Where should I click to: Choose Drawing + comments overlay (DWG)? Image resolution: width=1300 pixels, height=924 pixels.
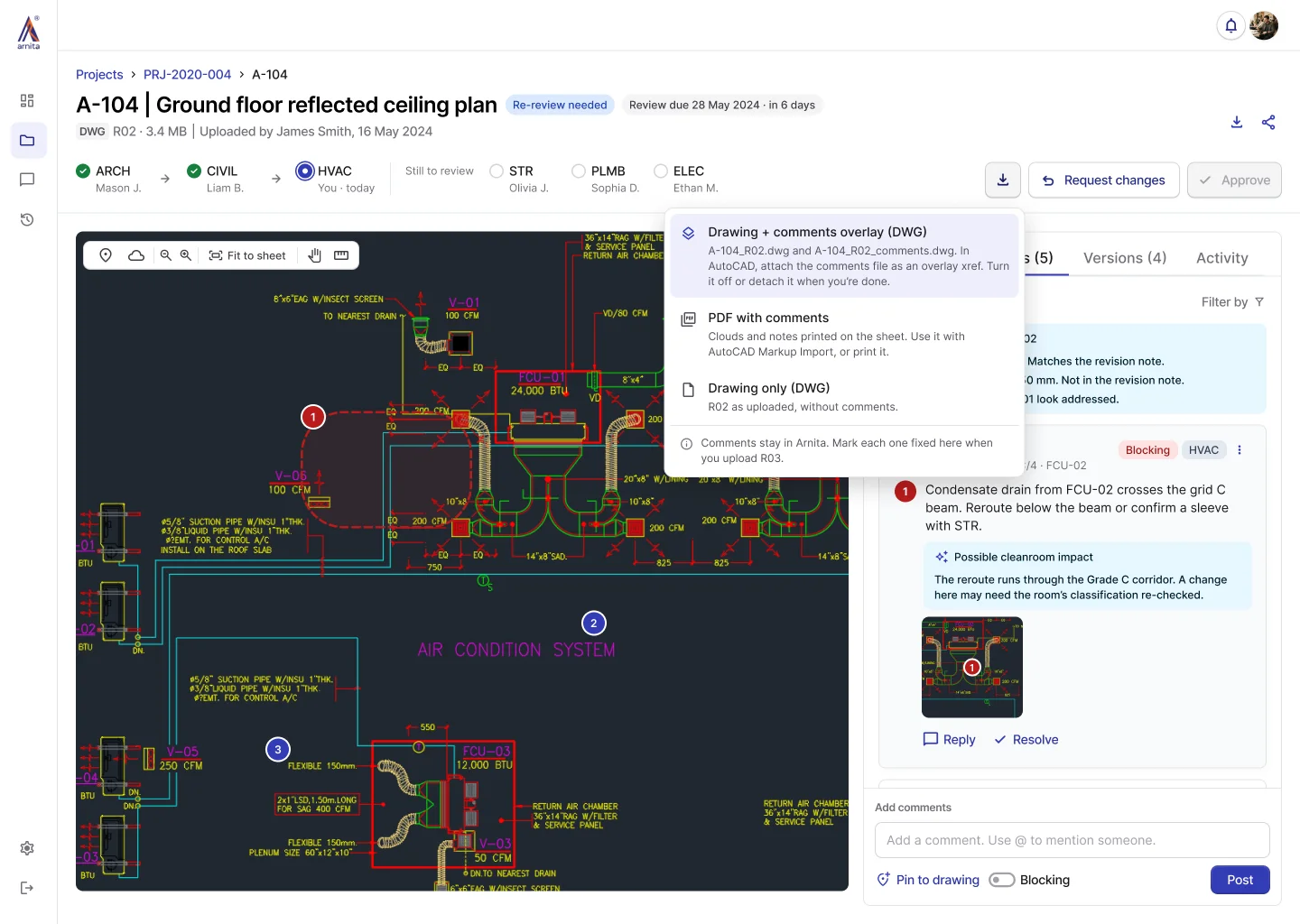(x=844, y=255)
